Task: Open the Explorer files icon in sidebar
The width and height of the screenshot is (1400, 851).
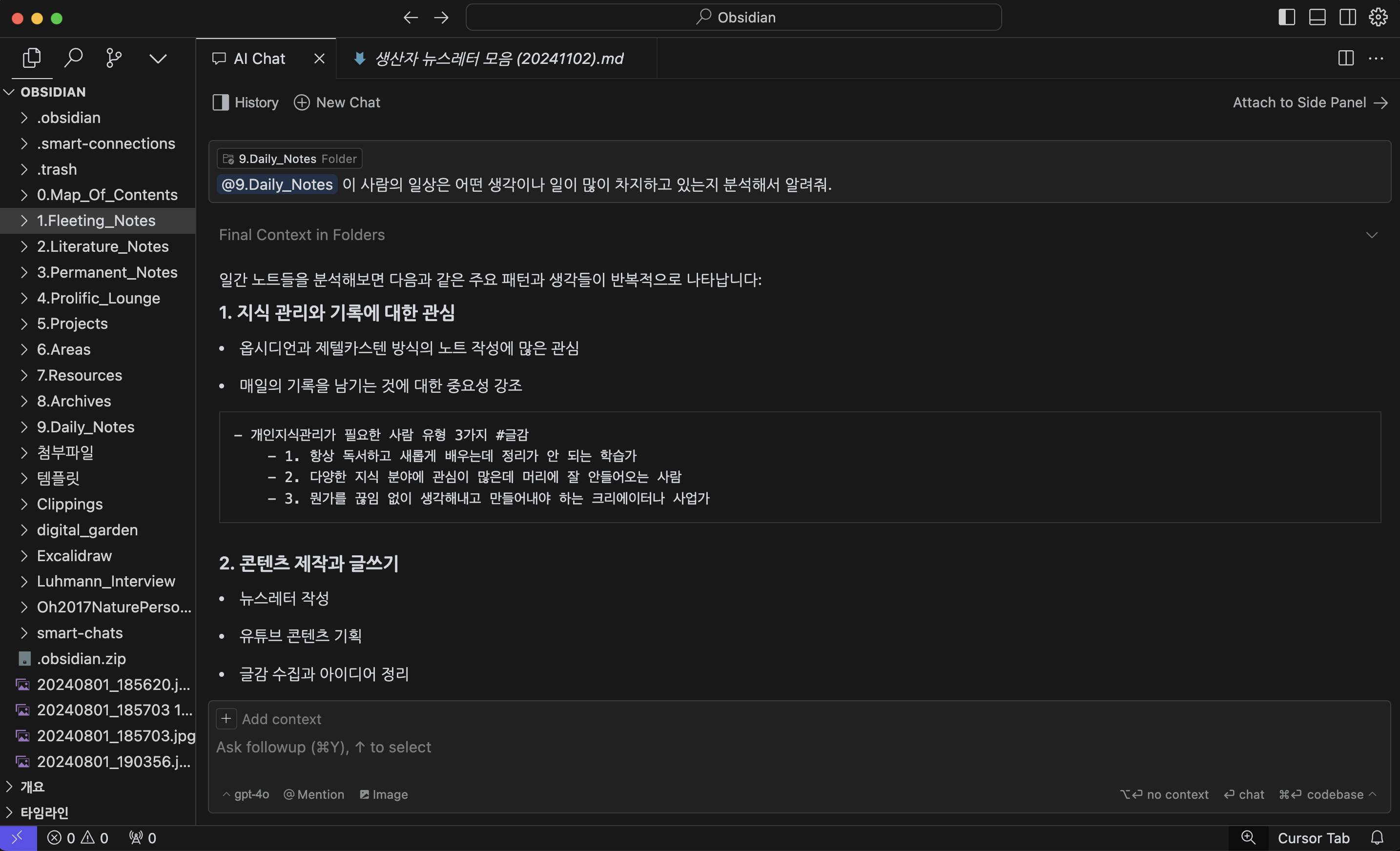Action: 32,58
